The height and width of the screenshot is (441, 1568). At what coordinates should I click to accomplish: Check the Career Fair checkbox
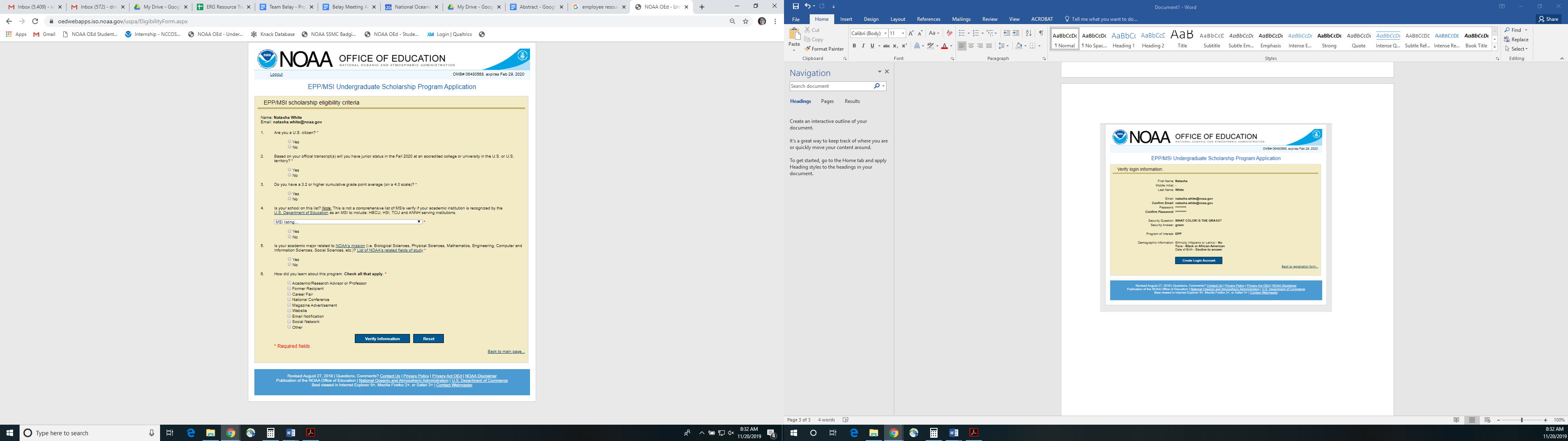(x=290, y=294)
